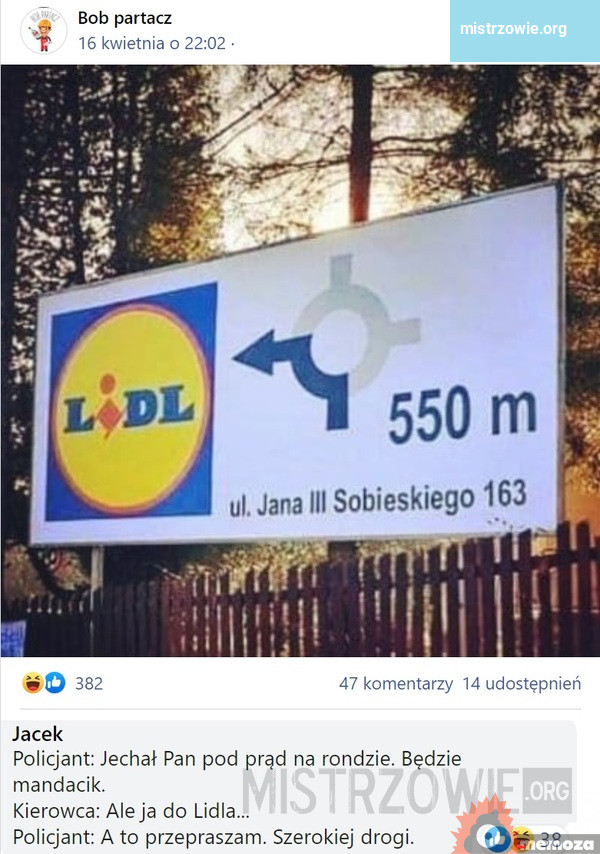Open post timestamp 16 kwietnia o 22:02
This screenshot has height=854, width=600.
(152, 43)
